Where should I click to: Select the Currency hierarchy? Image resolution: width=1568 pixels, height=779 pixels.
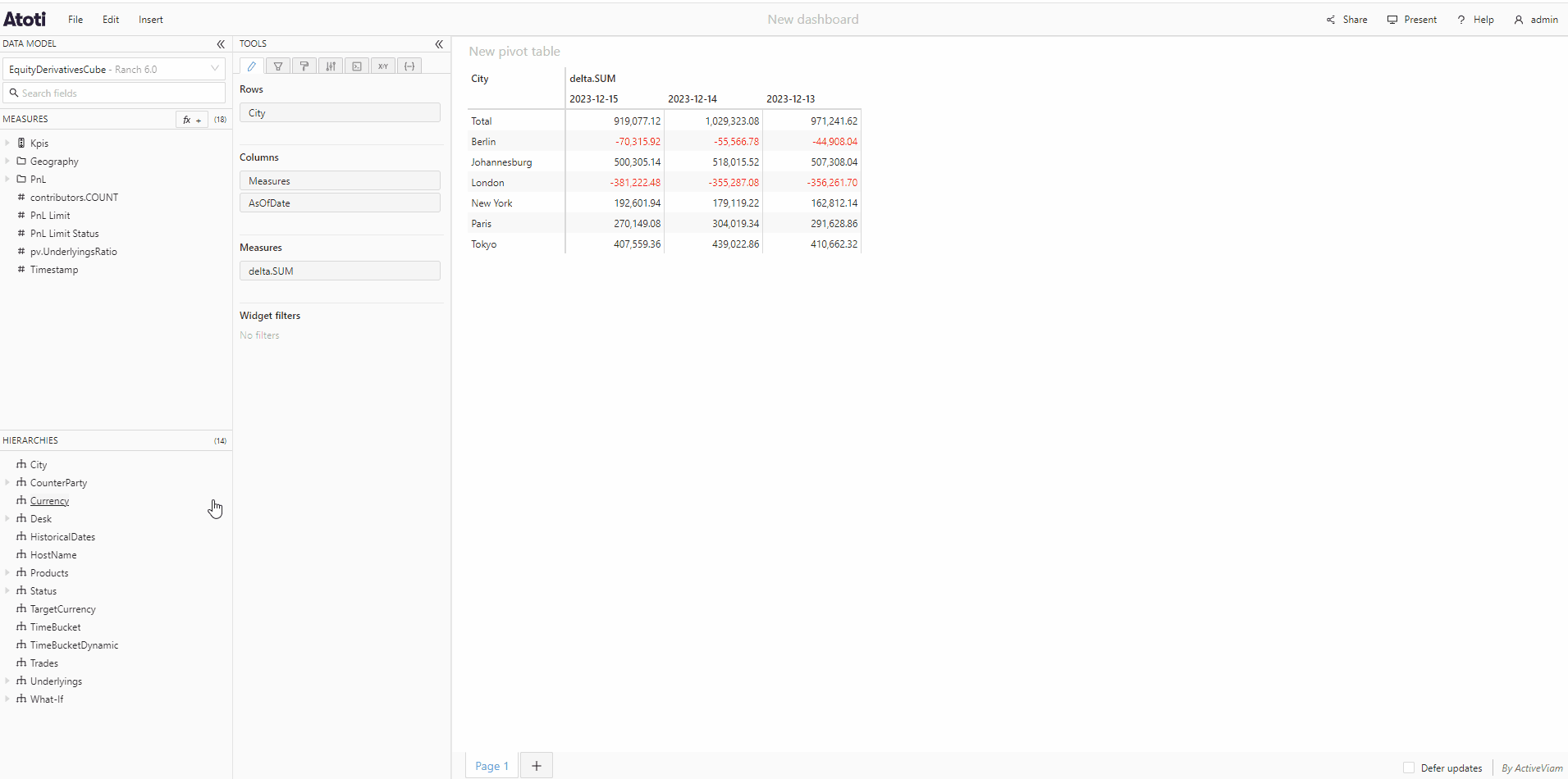49,501
